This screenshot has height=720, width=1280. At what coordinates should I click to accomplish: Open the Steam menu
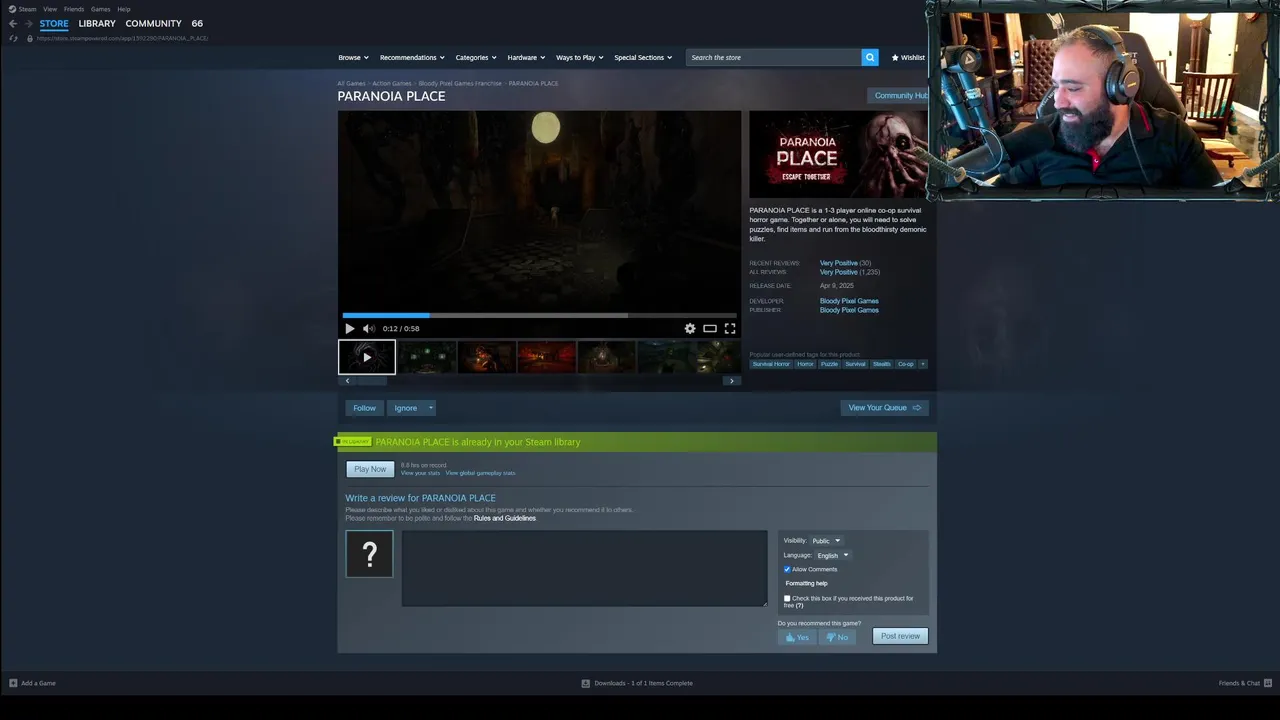[x=27, y=9]
